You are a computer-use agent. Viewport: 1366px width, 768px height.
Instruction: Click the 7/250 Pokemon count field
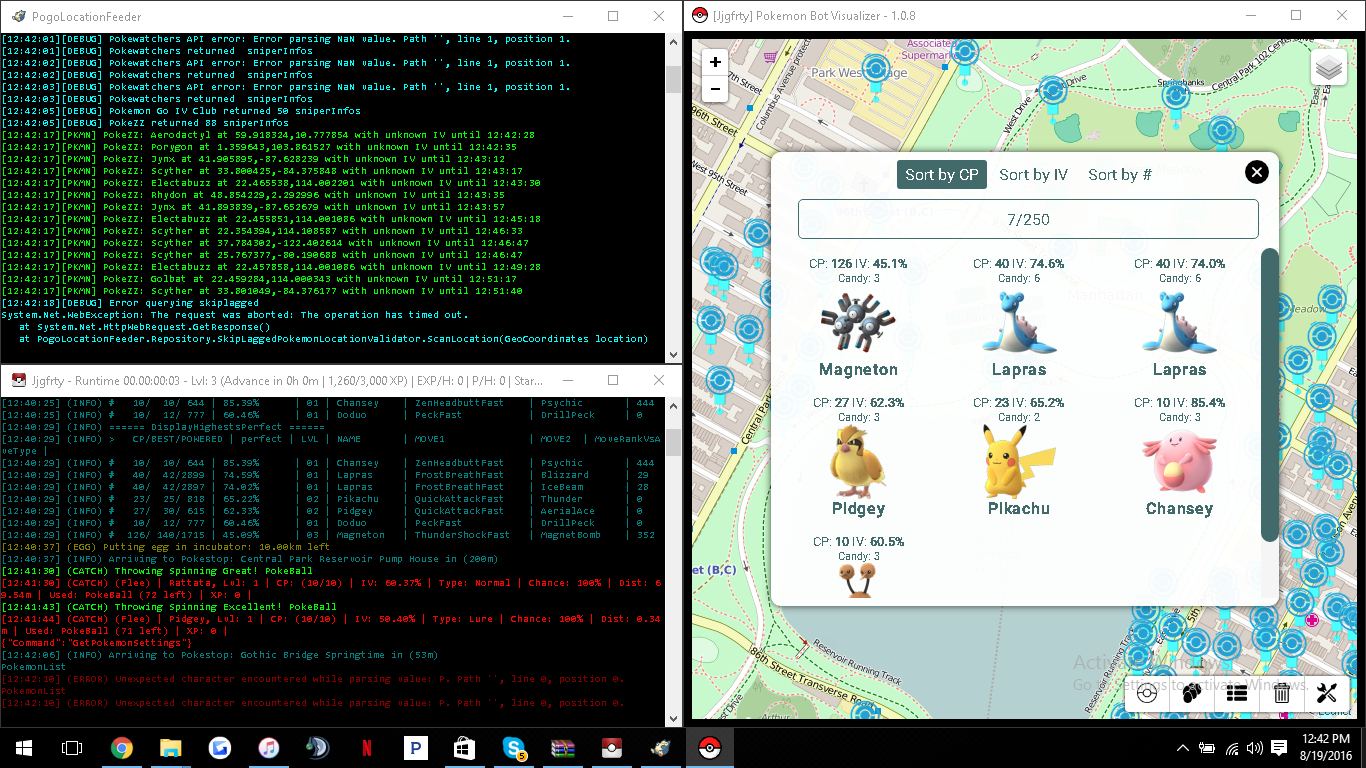point(1028,219)
